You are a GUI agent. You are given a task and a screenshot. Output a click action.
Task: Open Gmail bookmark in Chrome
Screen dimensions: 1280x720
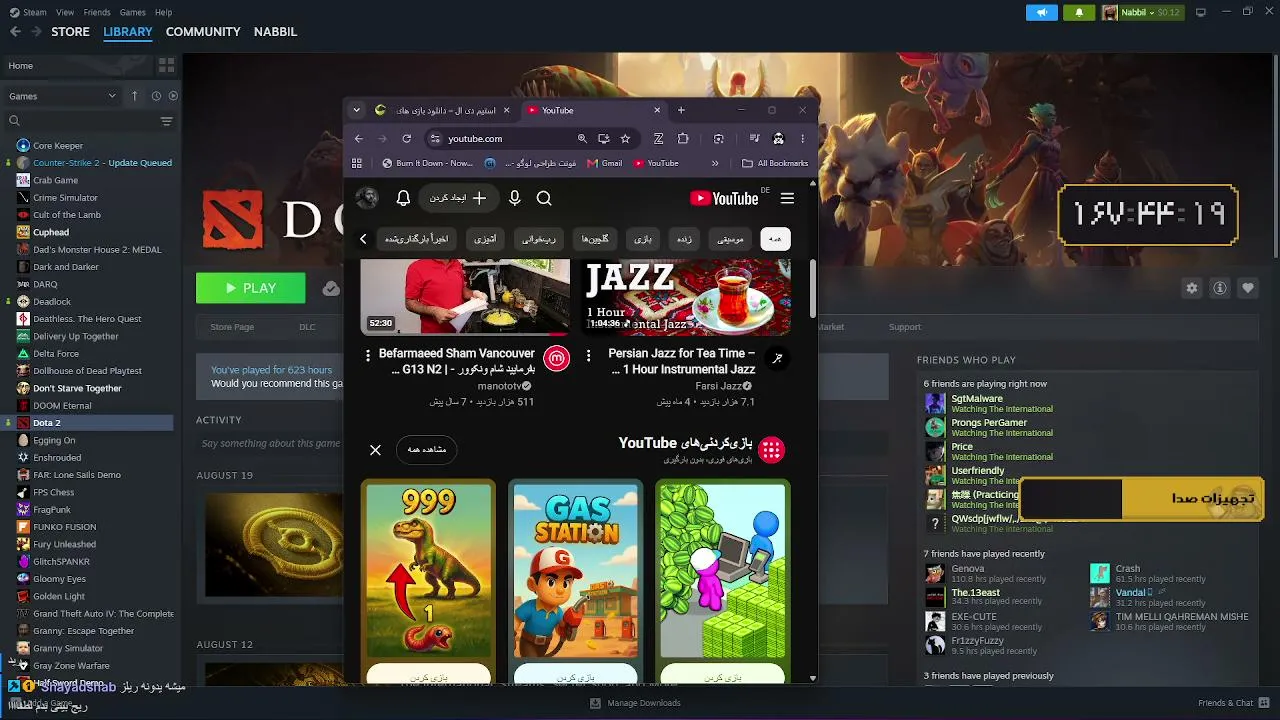[605, 163]
